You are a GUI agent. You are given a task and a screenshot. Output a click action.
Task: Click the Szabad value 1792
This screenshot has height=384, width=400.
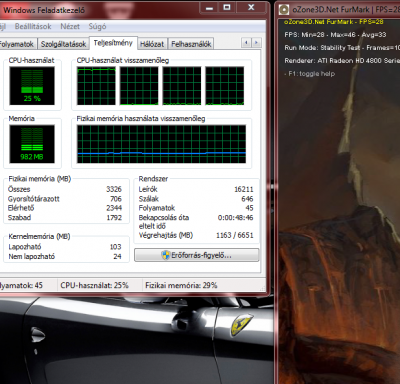114,218
